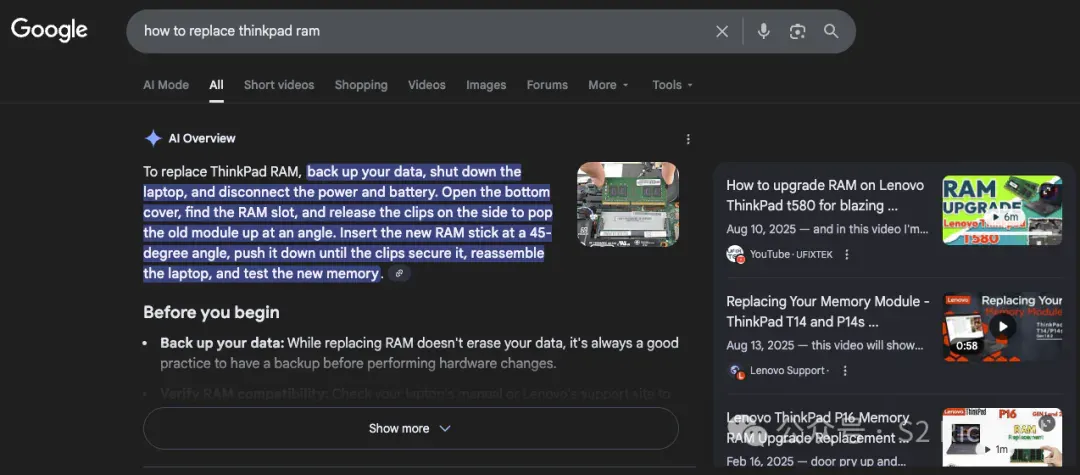Open the Images tab
1080x475 pixels.
[x=486, y=85]
